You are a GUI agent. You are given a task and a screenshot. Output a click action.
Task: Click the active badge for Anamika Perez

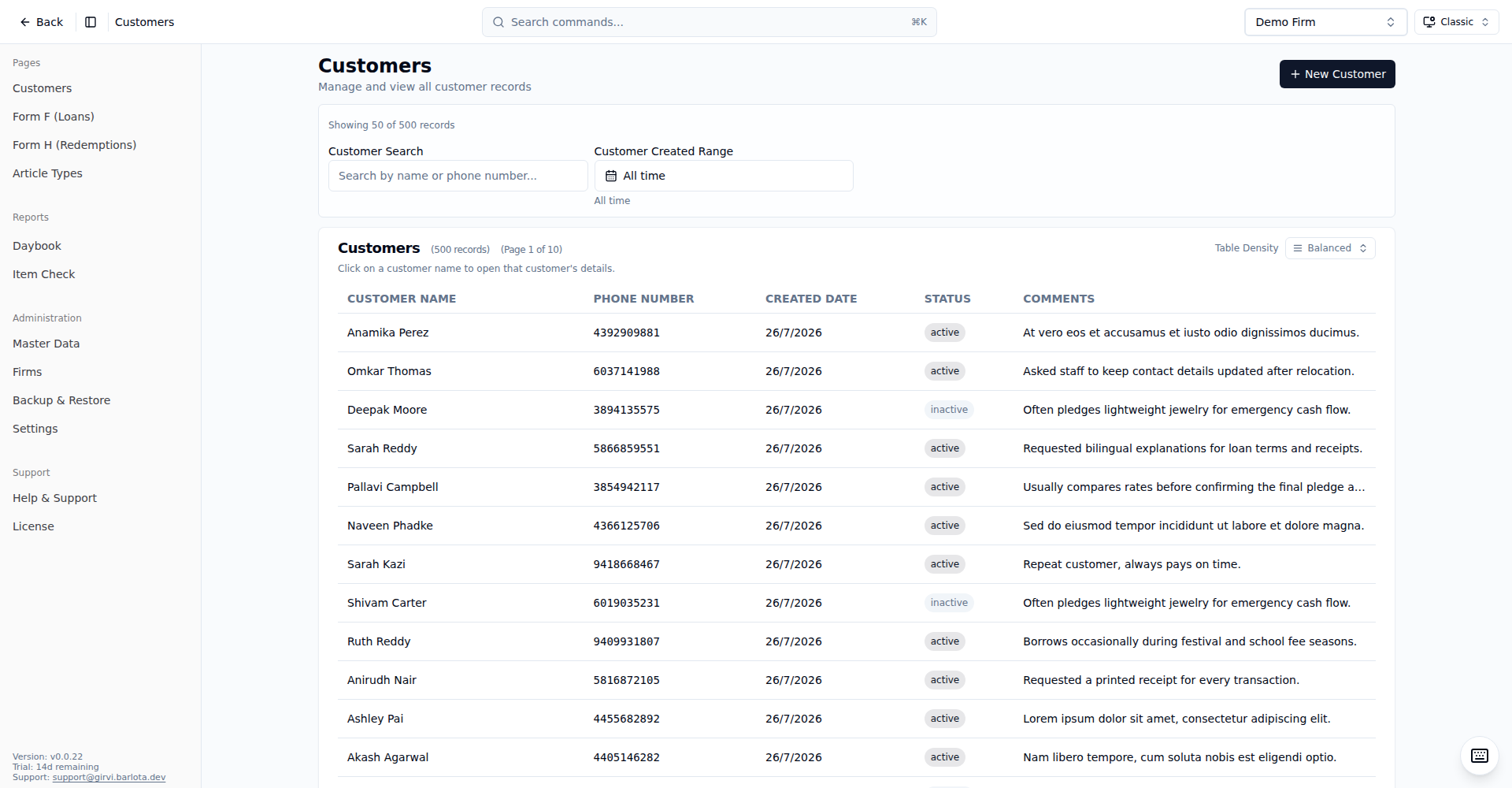(x=944, y=333)
